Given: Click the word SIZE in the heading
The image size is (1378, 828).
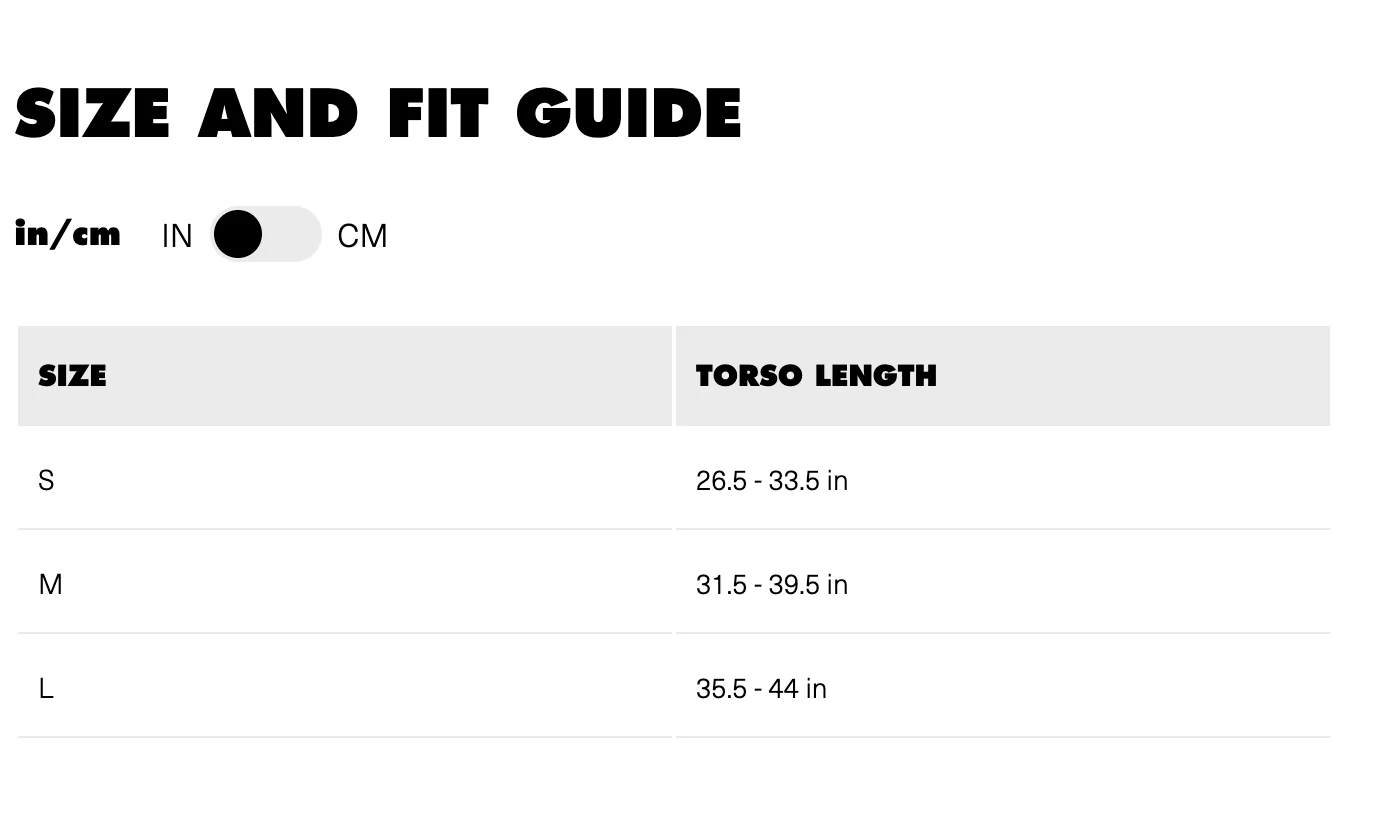Looking at the screenshot, I should coord(93,113).
